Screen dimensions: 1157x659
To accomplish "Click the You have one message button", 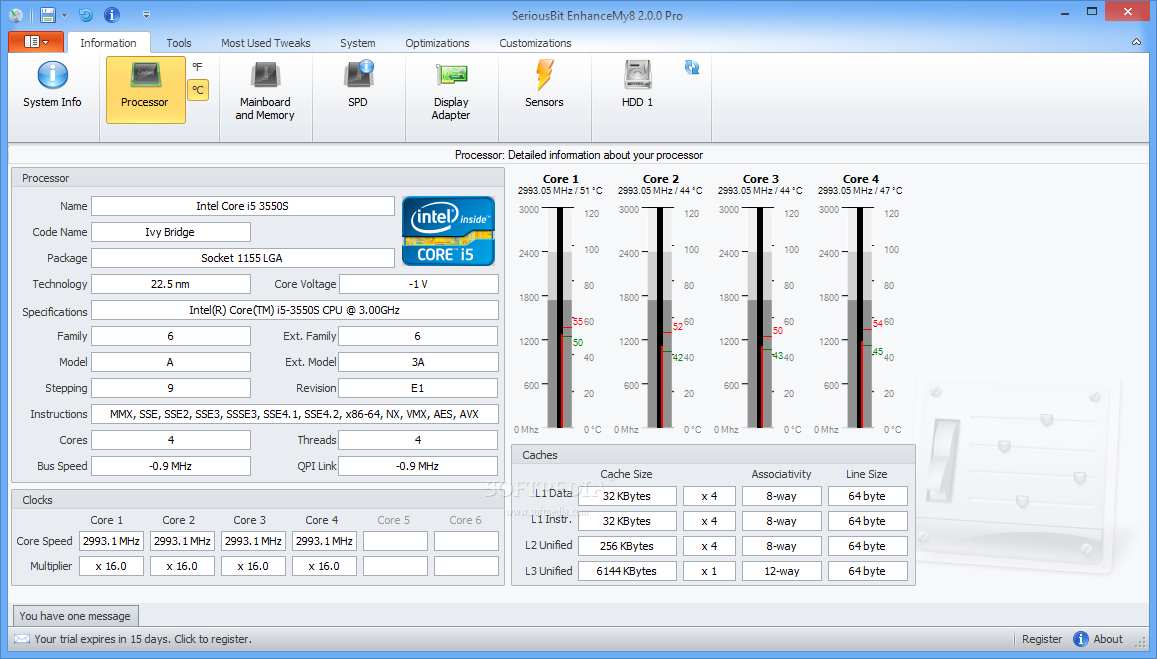I will [75, 615].
